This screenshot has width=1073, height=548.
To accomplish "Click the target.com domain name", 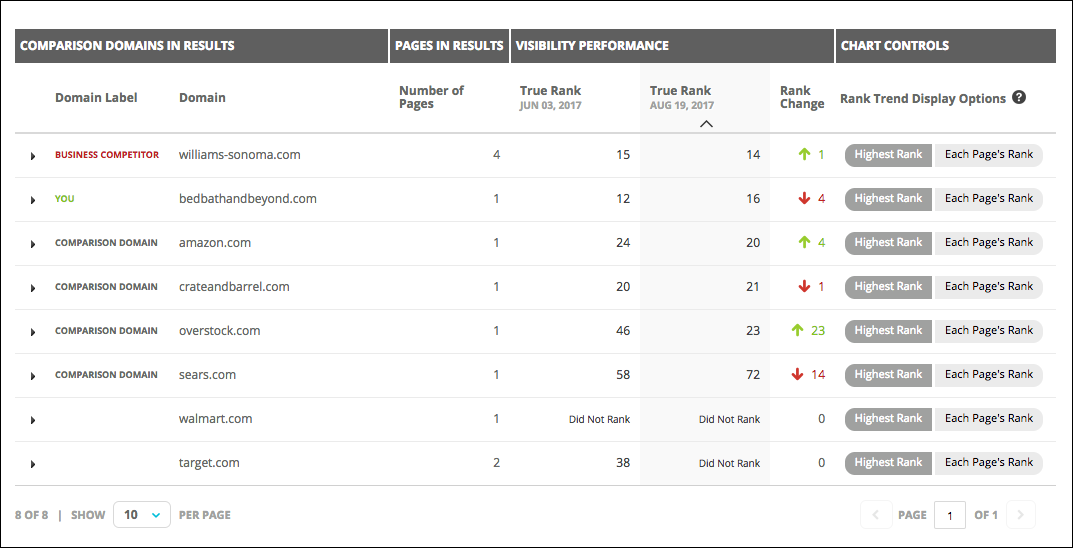I will coord(209,462).
